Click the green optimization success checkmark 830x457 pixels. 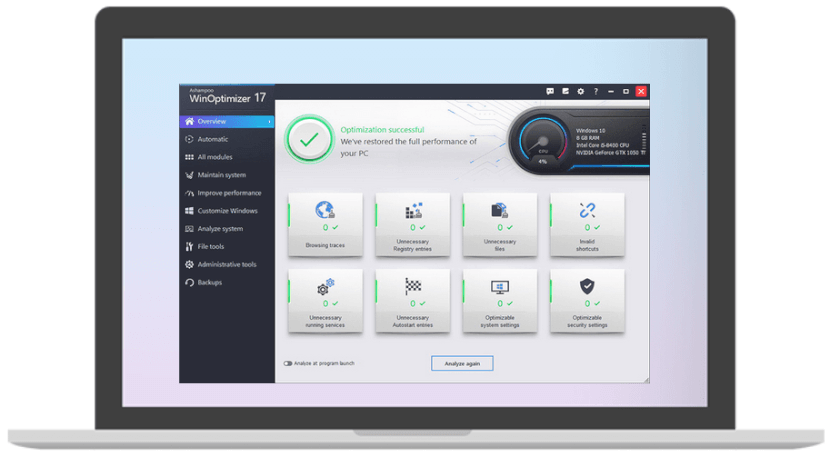point(309,140)
